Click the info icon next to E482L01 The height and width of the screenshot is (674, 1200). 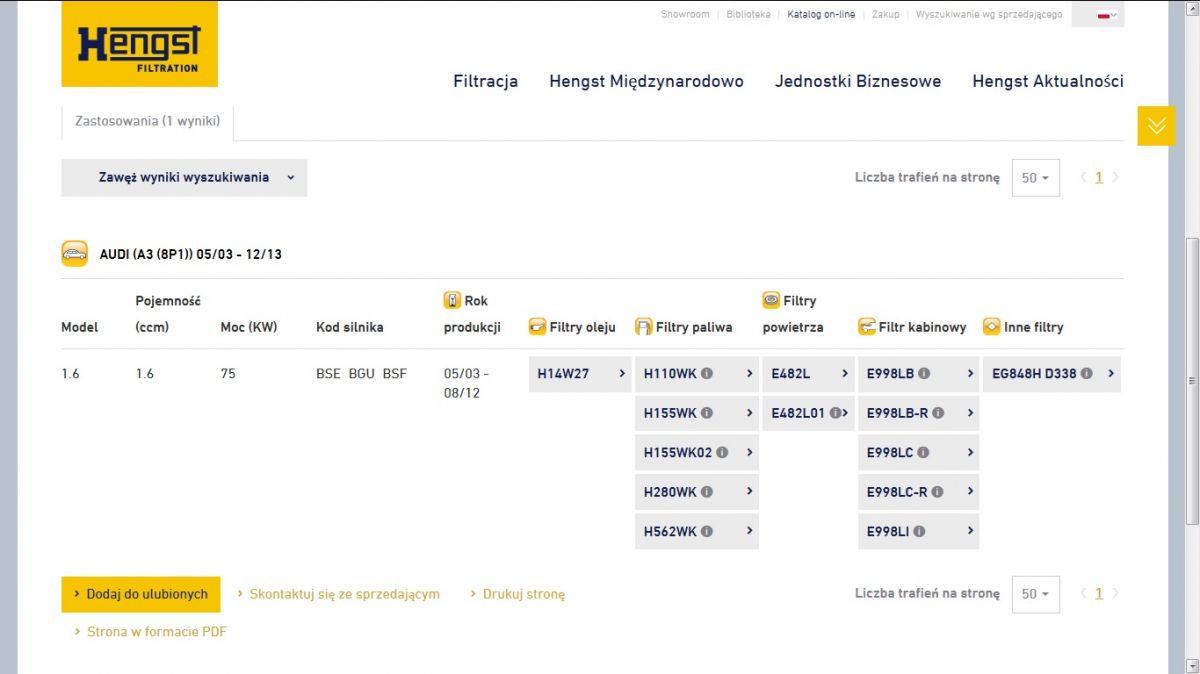(x=836, y=413)
